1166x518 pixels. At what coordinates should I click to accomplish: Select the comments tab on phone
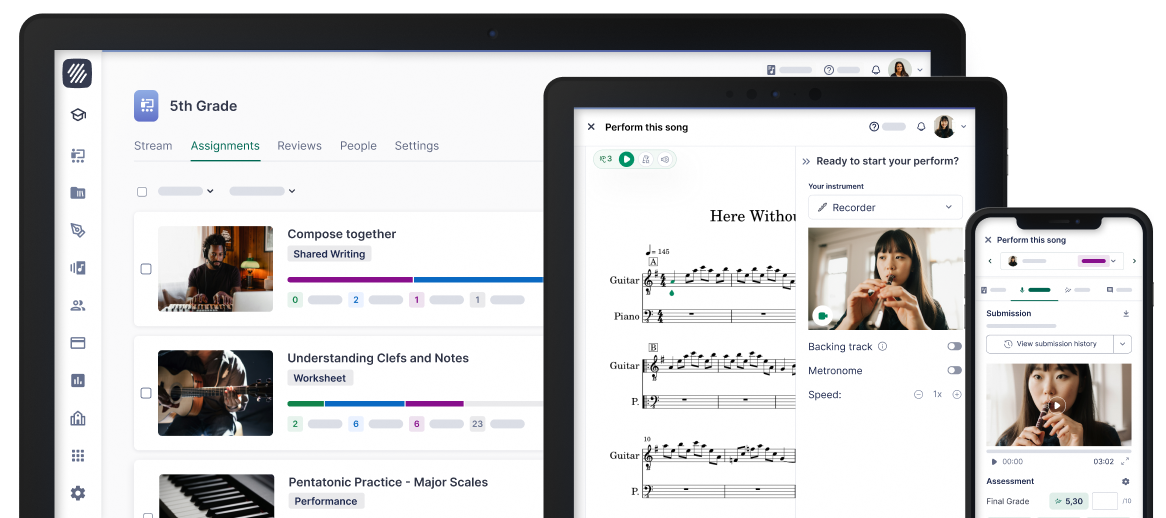click(1119, 290)
